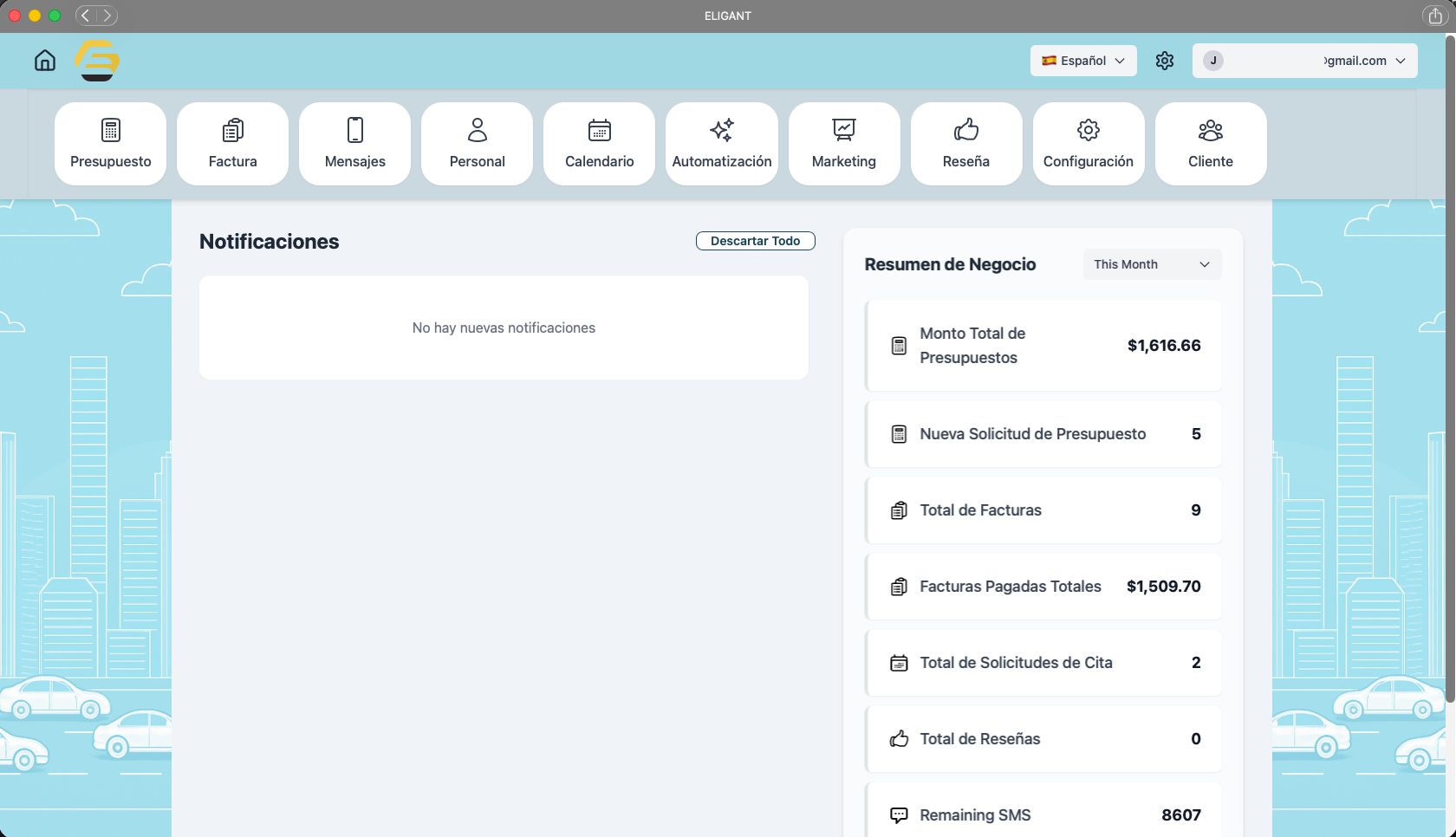This screenshot has height=837, width=1456.
Task: Open the Cliente group icon
Action: coord(1210,131)
